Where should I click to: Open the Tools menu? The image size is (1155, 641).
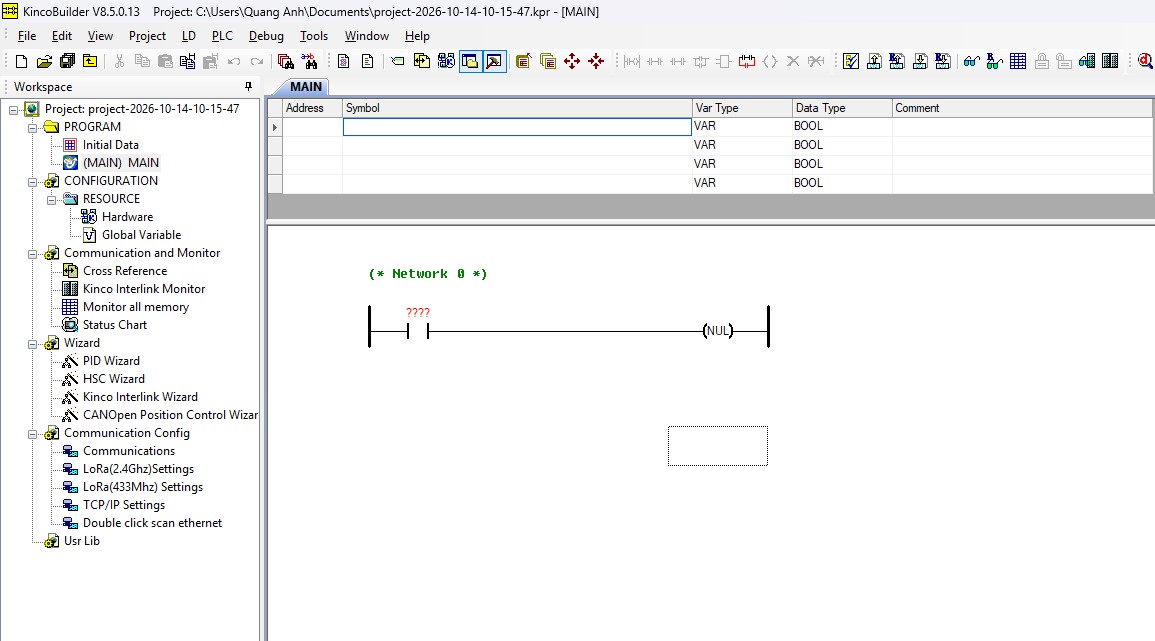(x=314, y=36)
